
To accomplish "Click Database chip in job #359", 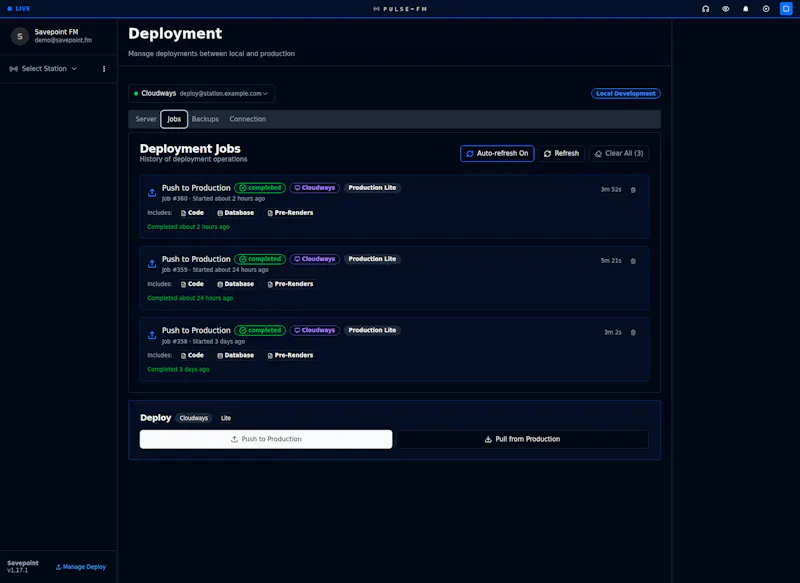I will point(235,284).
